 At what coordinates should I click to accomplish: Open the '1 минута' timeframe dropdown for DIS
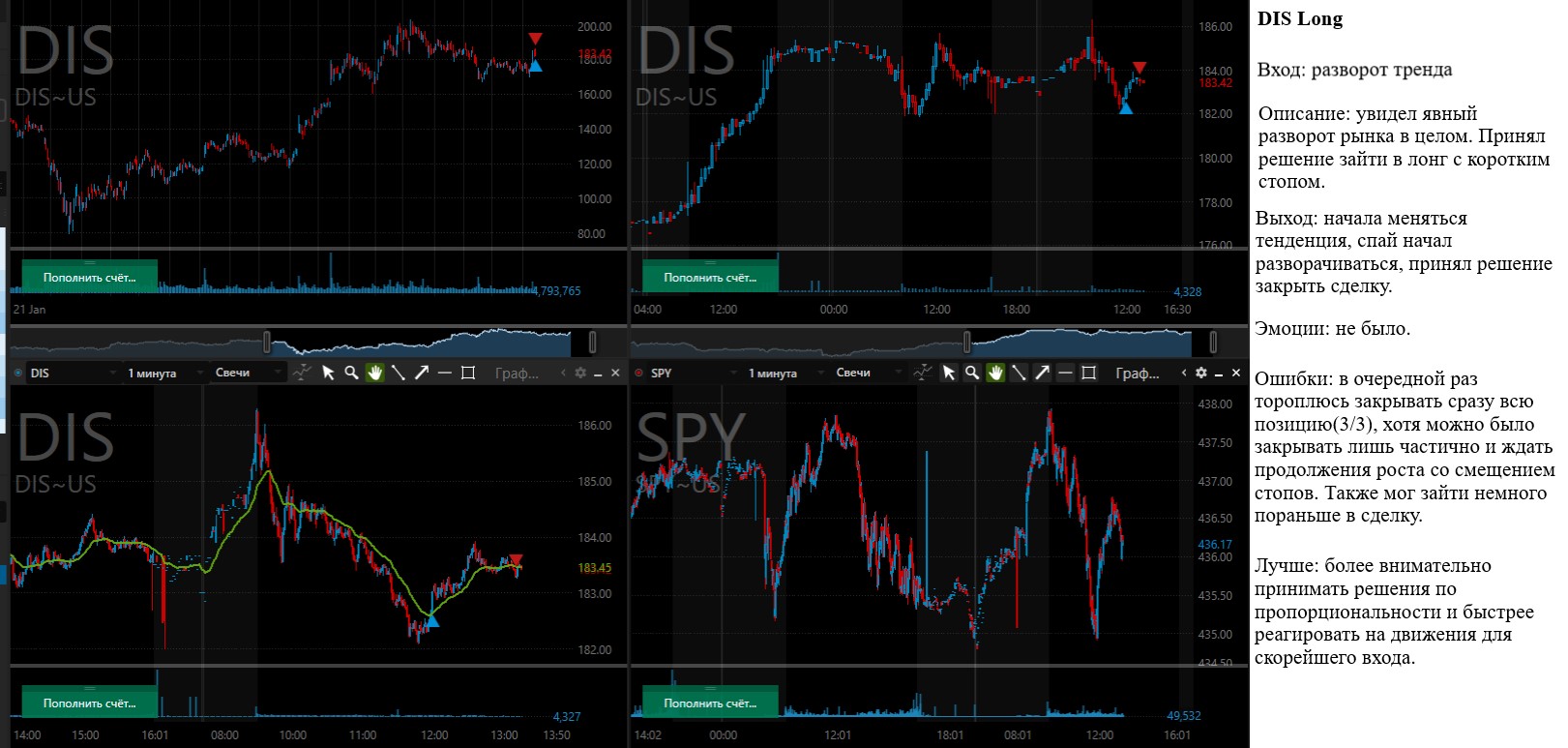(x=165, y=373)
